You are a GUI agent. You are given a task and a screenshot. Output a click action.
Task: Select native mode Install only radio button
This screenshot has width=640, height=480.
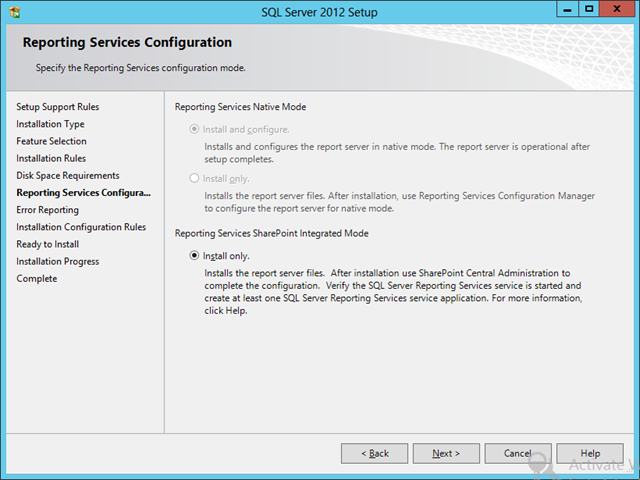click(x=194, y=178)
